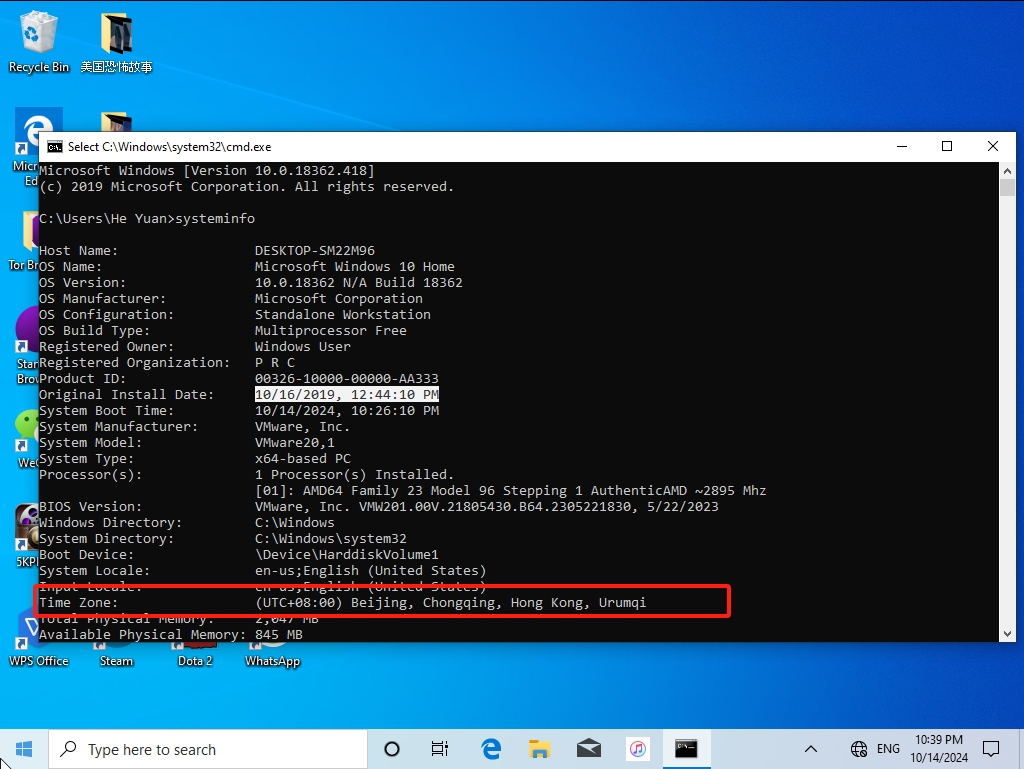This screenshot has height=769, width=1024.
Task: Click the OS Version 10.0.18362 value
Action: [359, 283]
